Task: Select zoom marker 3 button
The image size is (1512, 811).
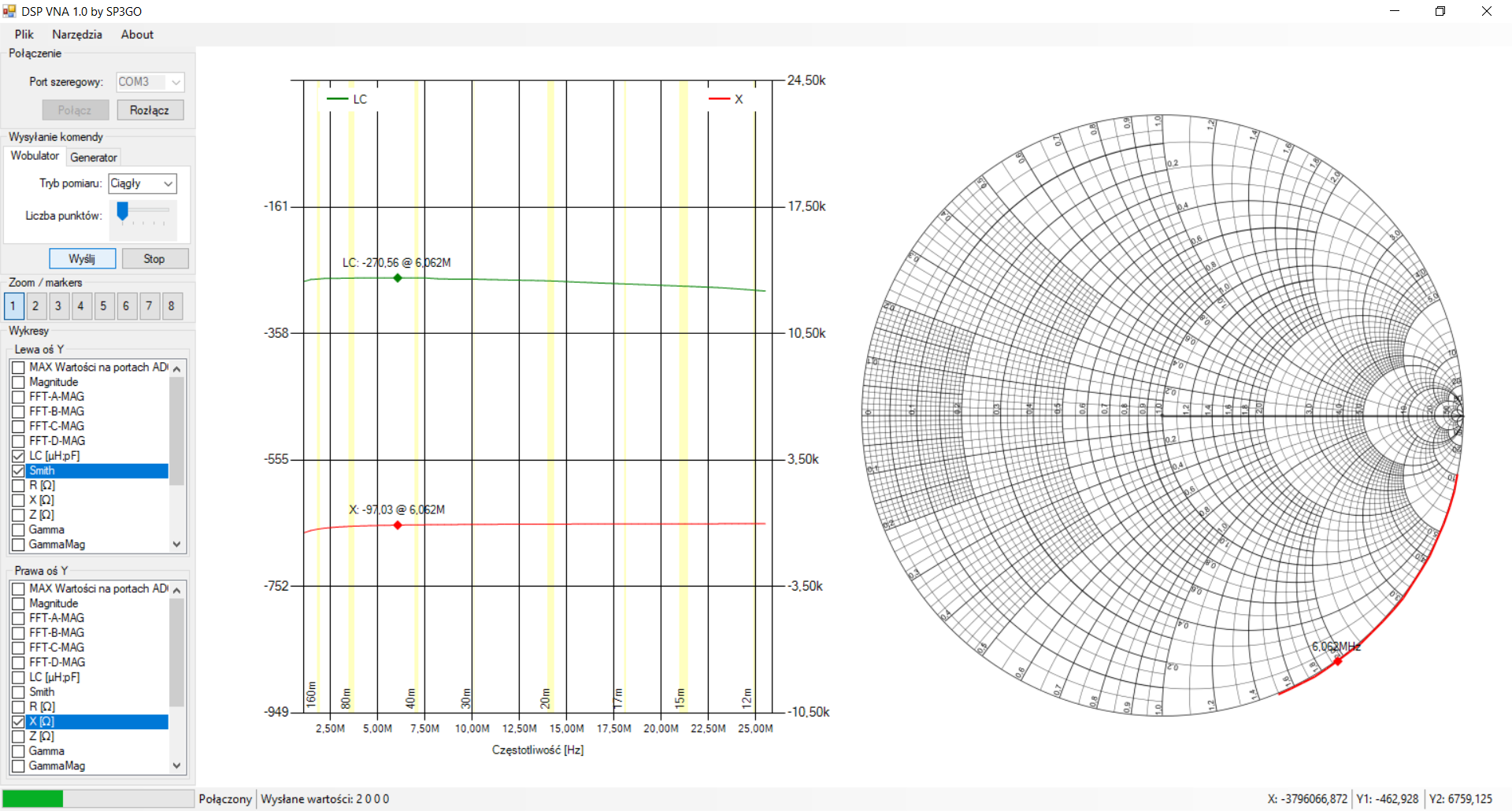Action: pos(58,306)
